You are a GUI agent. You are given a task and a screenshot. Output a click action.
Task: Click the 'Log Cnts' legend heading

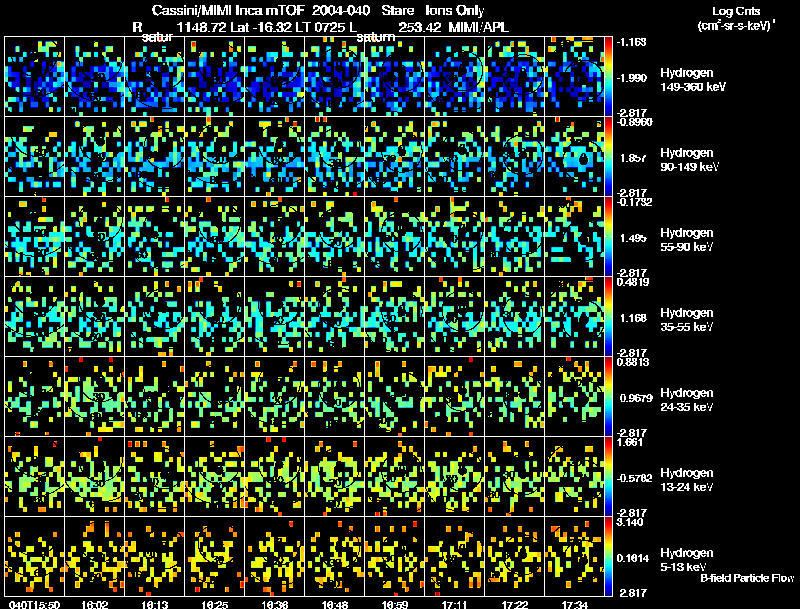pos(736,11)
